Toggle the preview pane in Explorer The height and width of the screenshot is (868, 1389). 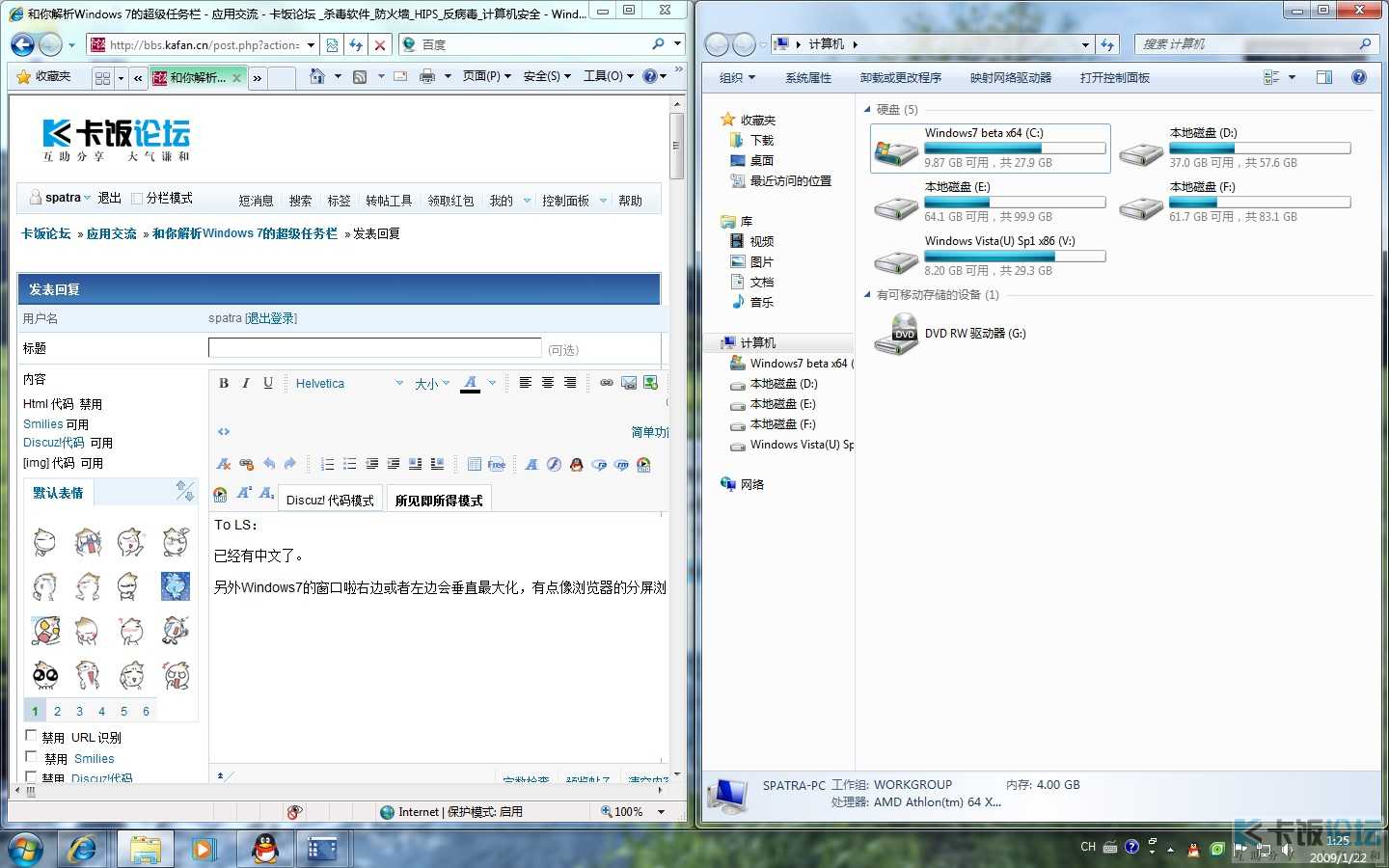[x=1324, y=77]
